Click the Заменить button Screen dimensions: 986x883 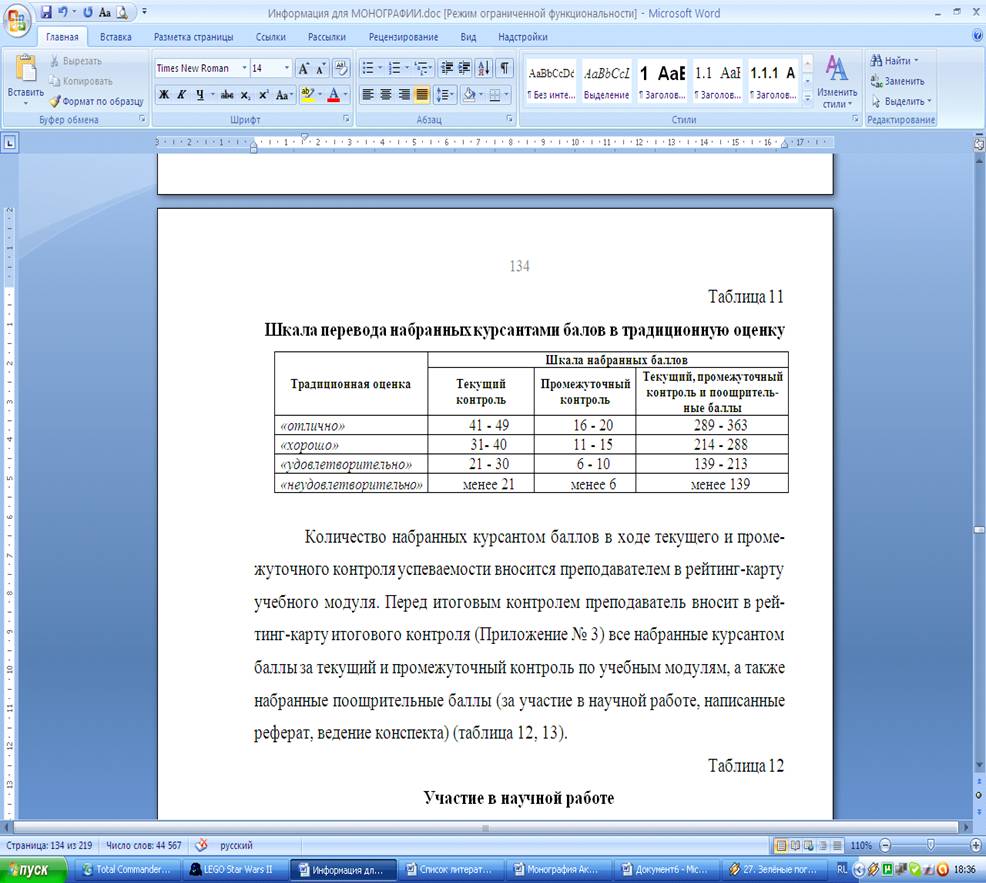(898, 81)
